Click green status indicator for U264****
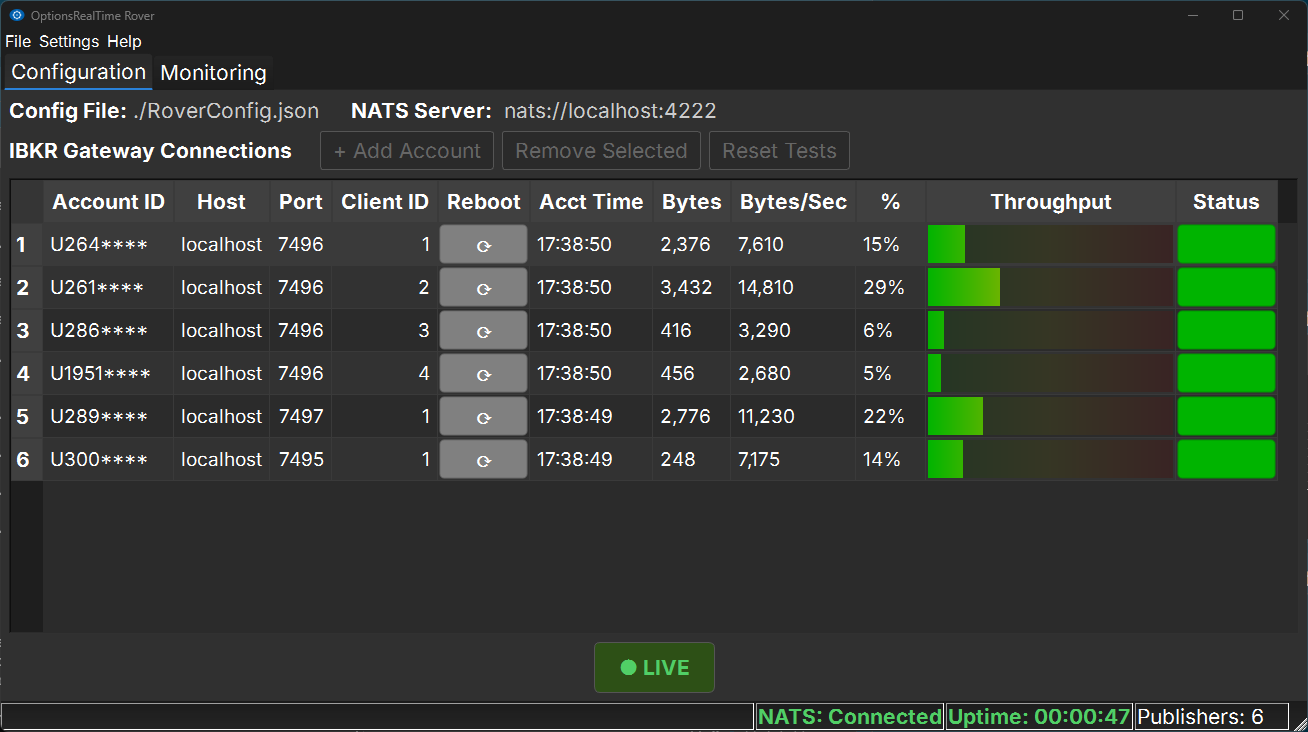Screen dimensions: 1308x732 [1226, 245]
